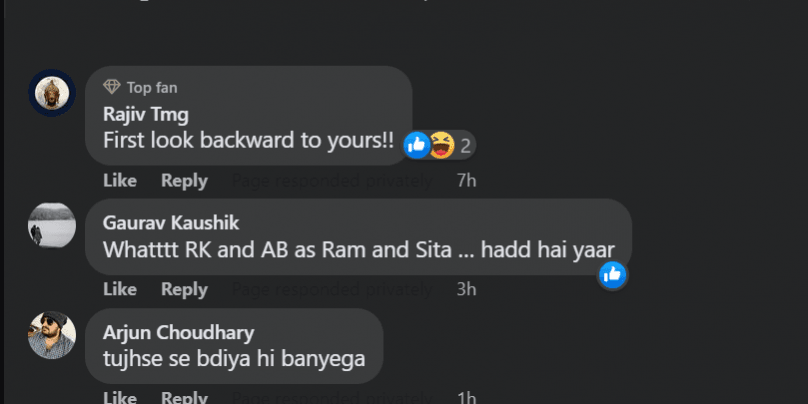Reply to Gaurav Kaushik's comment
This screenshot has width=808, height=404.
coord(184,289)
